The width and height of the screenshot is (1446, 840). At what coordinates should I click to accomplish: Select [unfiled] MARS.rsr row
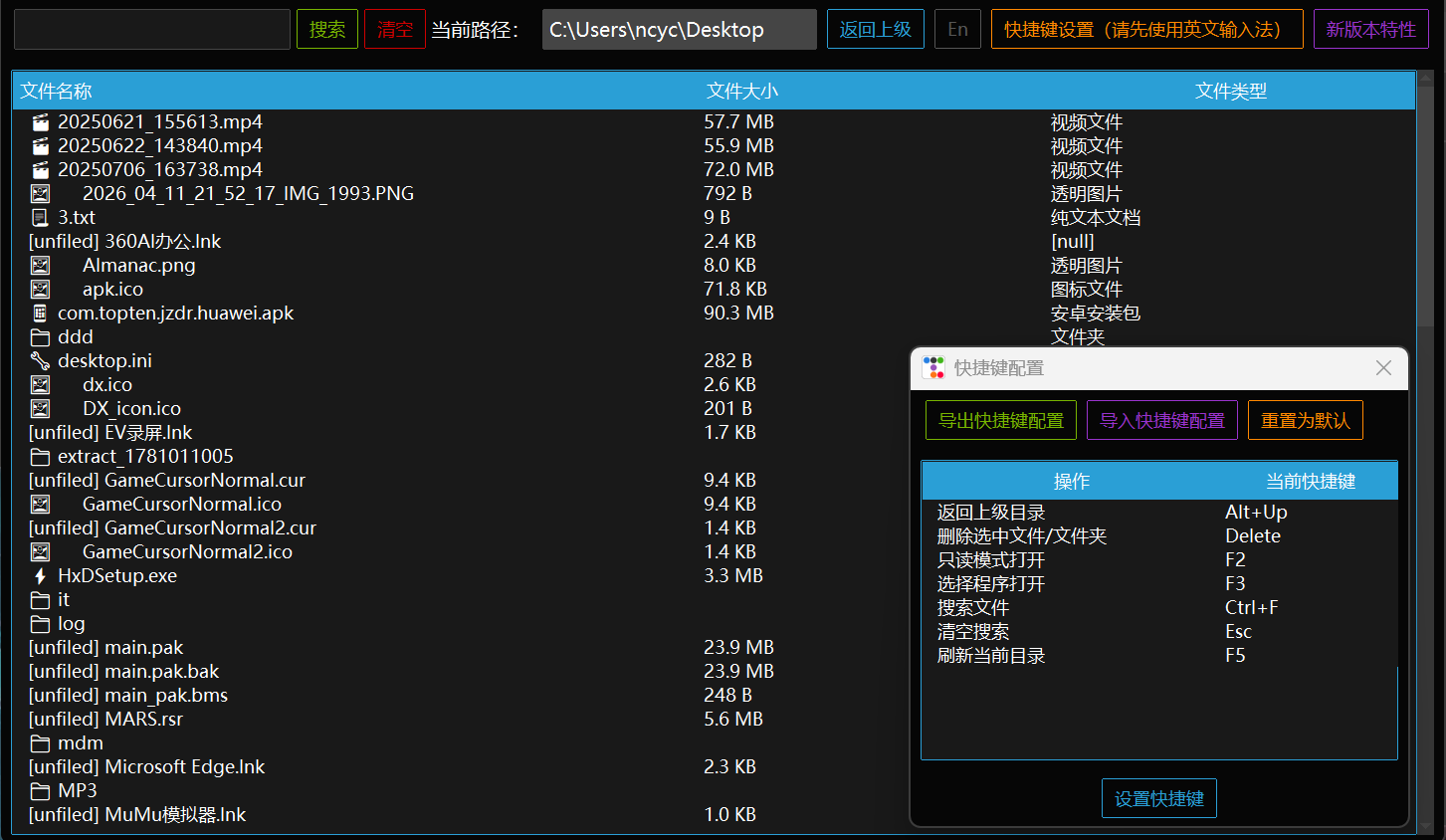pos(463,720)
